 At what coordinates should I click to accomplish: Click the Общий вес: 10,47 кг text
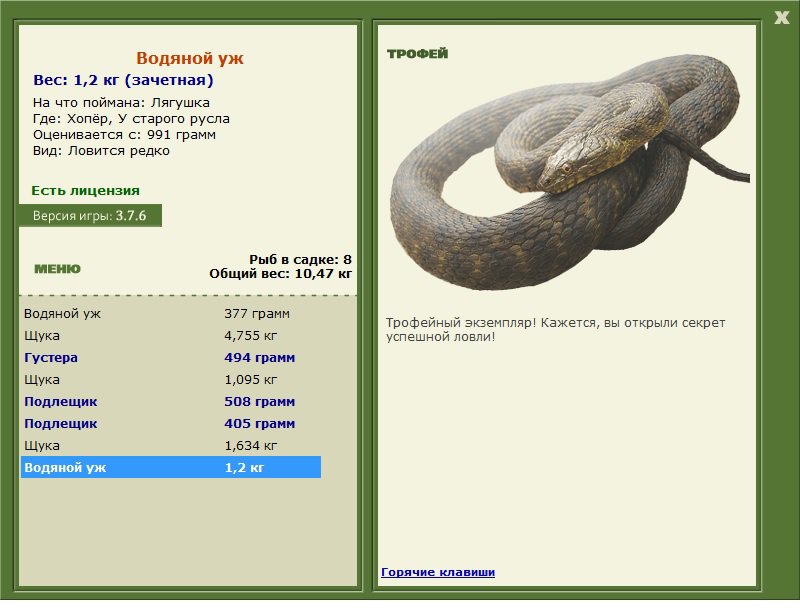pos(281,274)
